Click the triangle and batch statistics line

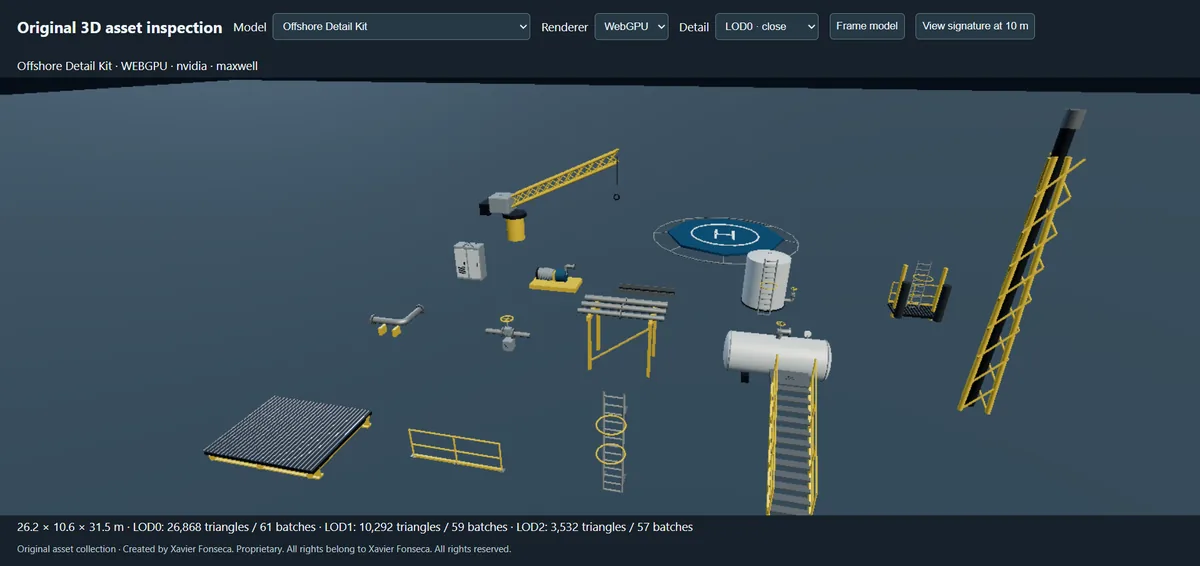point(355,527)
